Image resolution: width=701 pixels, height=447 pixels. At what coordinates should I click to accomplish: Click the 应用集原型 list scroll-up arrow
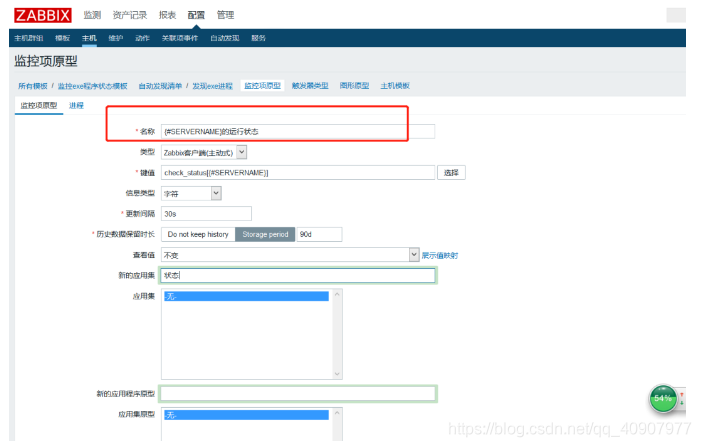(x=338, y=413)
